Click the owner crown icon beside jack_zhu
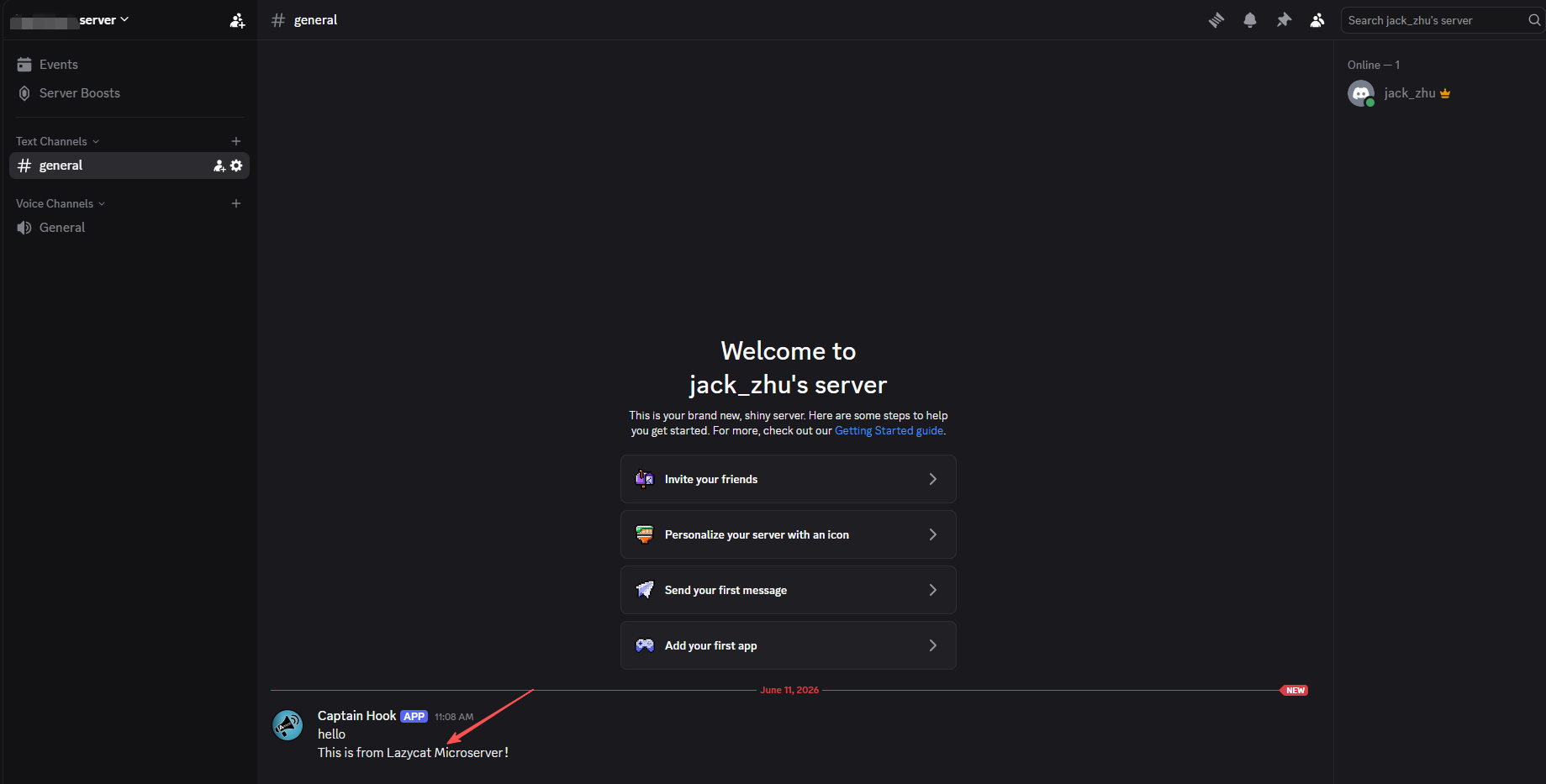Viewport: 1546px width, 784px height. [x=1445, y=93]
